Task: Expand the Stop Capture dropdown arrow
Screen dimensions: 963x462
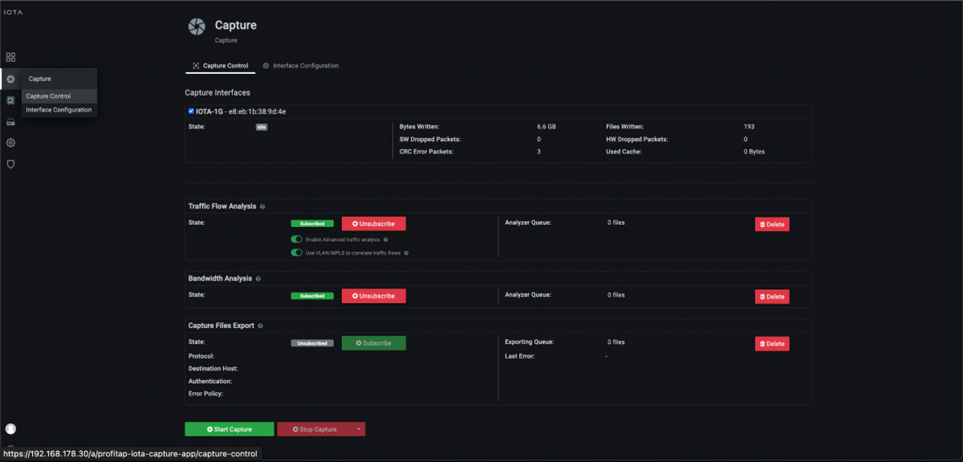Action: coord(359,429)
